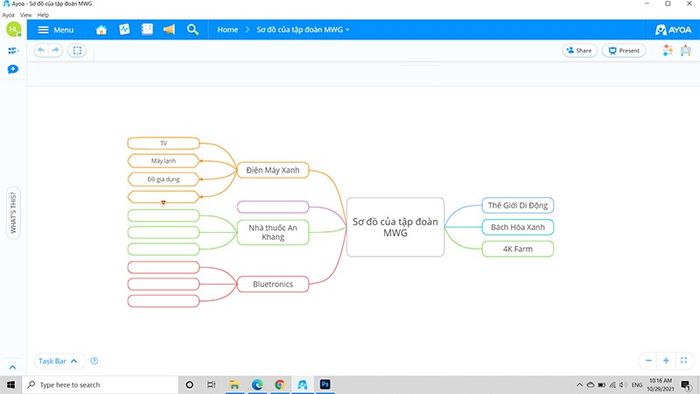Select the TV child node
The height and width of the screenshot is (394, 700).
click(163, 143)
